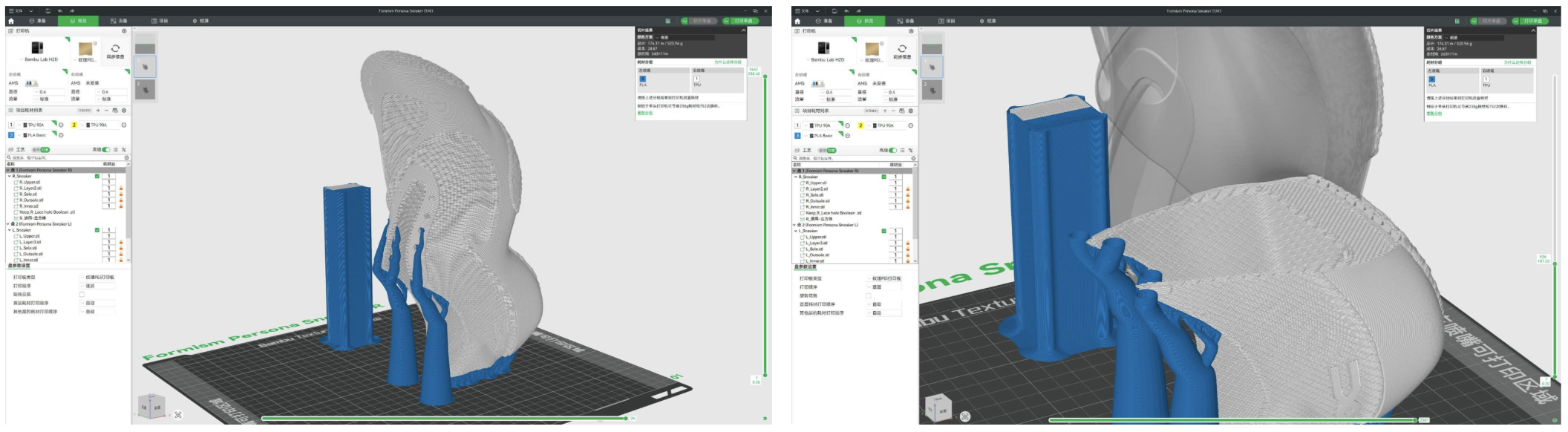Click 同步信息 sync button in right window
The image size is (1568, 432).
902,51
